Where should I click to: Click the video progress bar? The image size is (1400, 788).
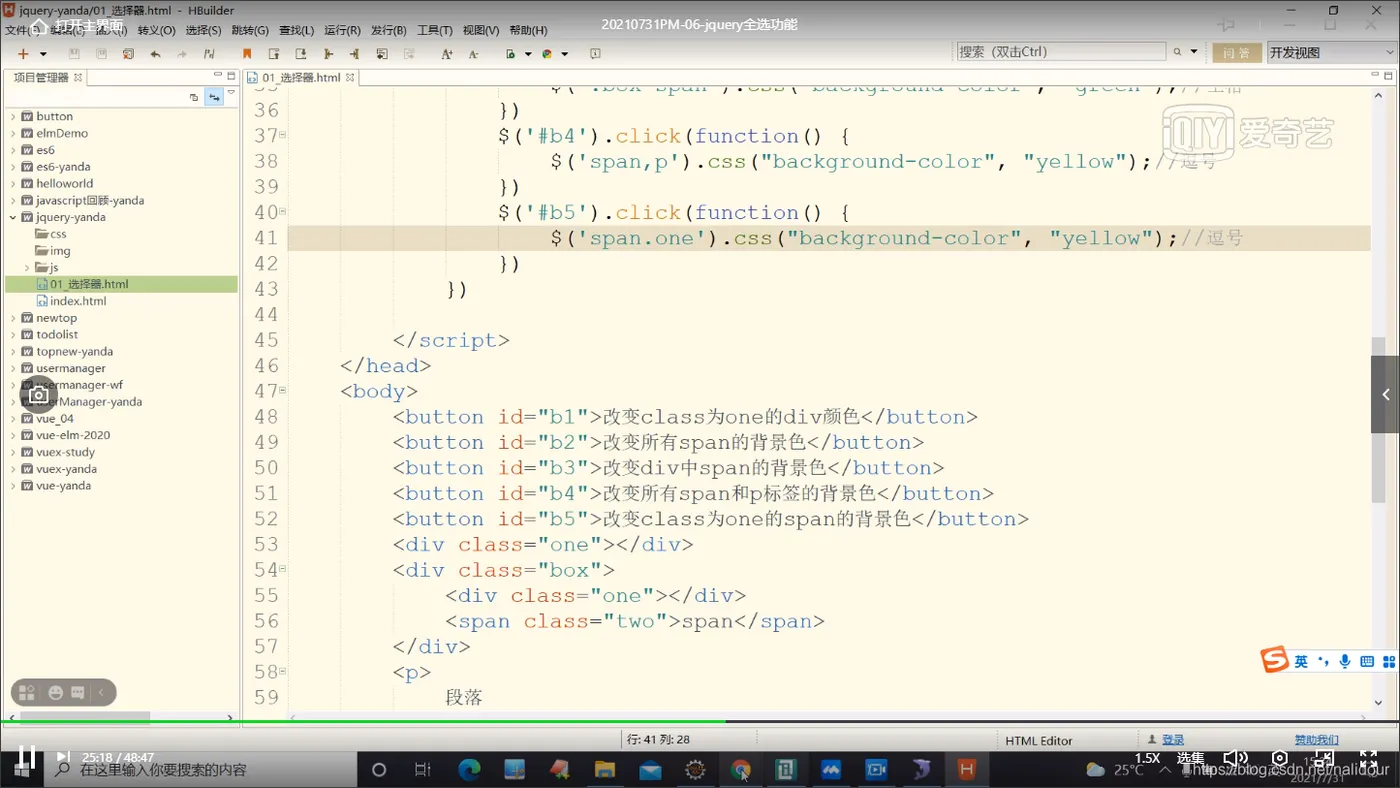pyautogui.click(x=700, y=721)
